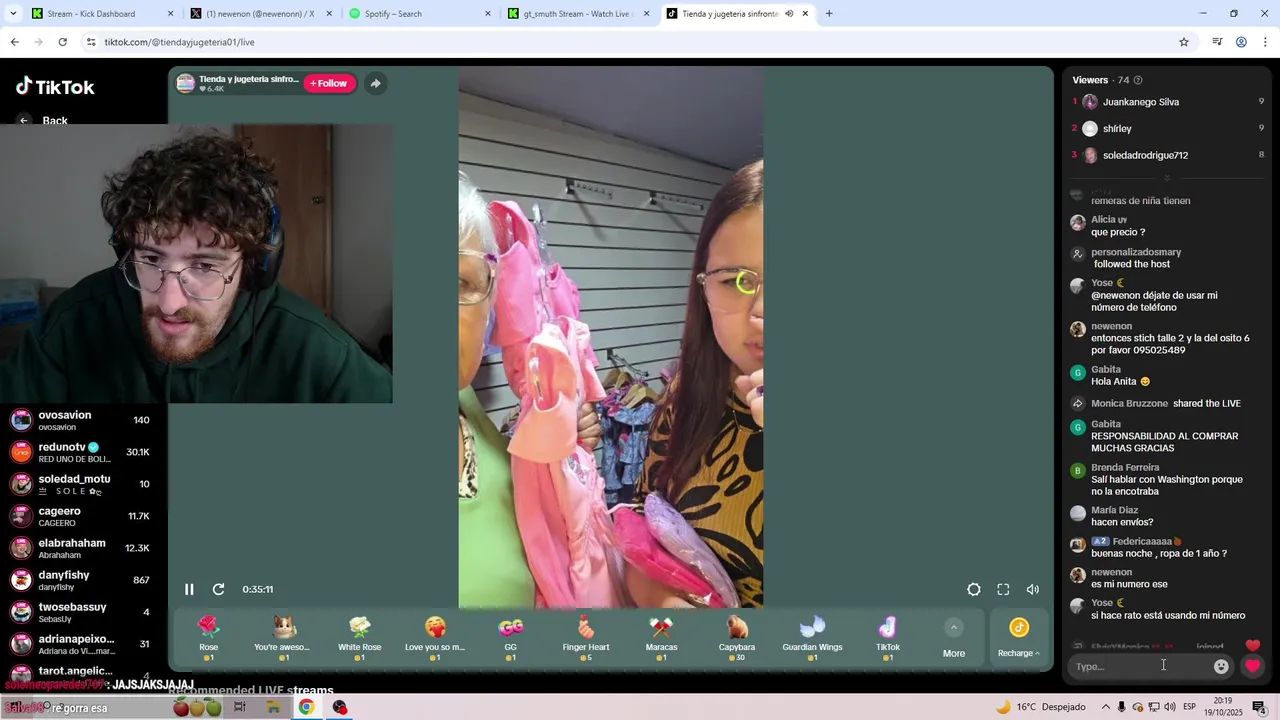Bookmark this page with the star
The height and width of the screenshot is (720, 1280).
1184,42
